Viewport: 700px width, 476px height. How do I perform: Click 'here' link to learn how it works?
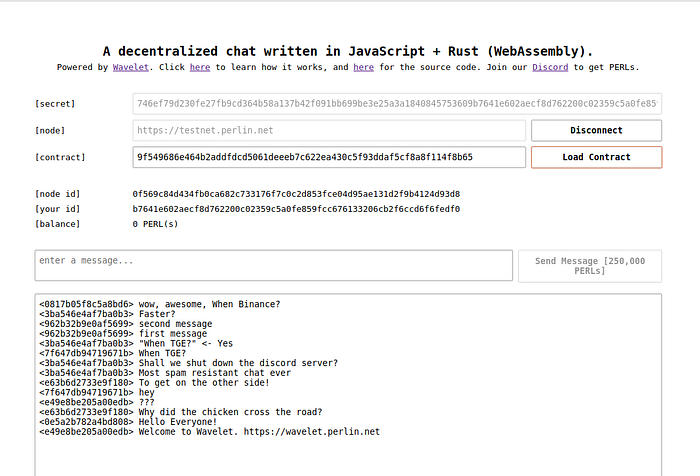[200, 67]
